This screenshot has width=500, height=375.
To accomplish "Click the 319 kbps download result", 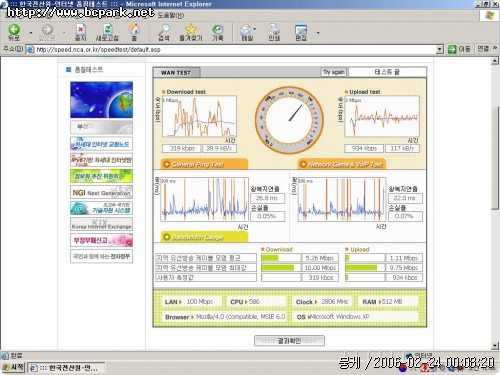I will [x=181, y=148].
